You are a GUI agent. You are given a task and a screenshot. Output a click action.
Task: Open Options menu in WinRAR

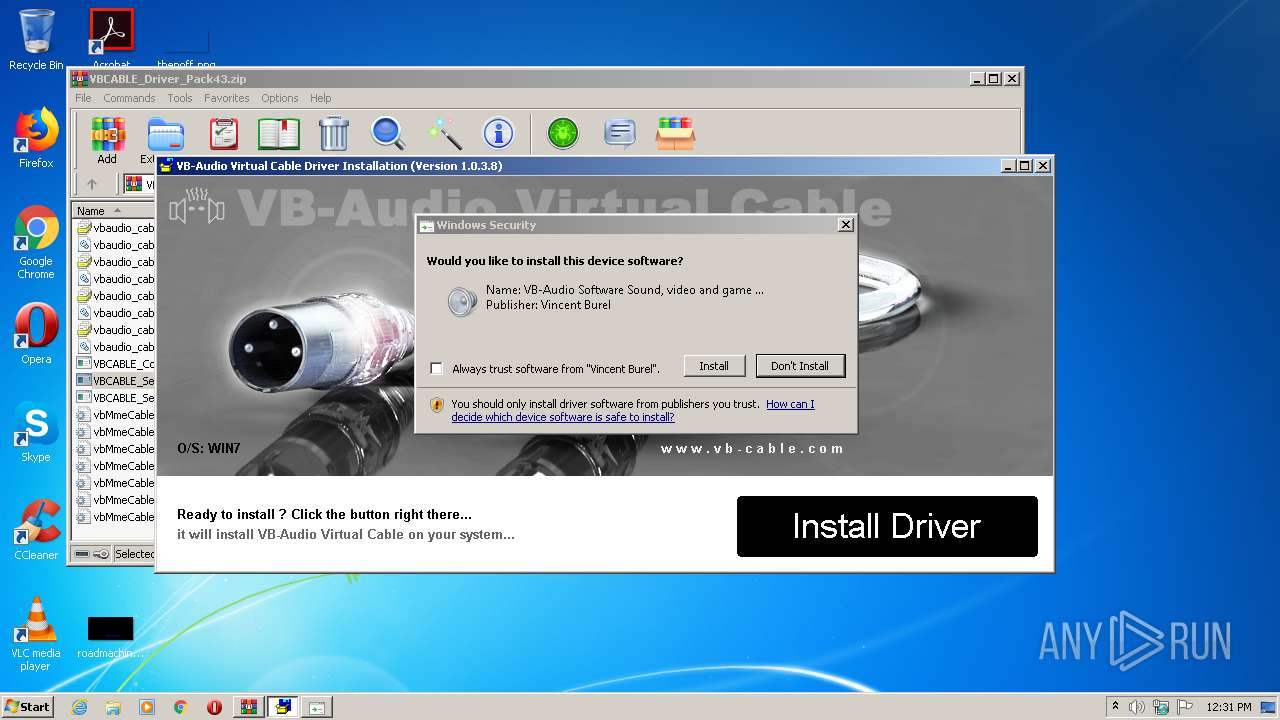click(280, 98)
